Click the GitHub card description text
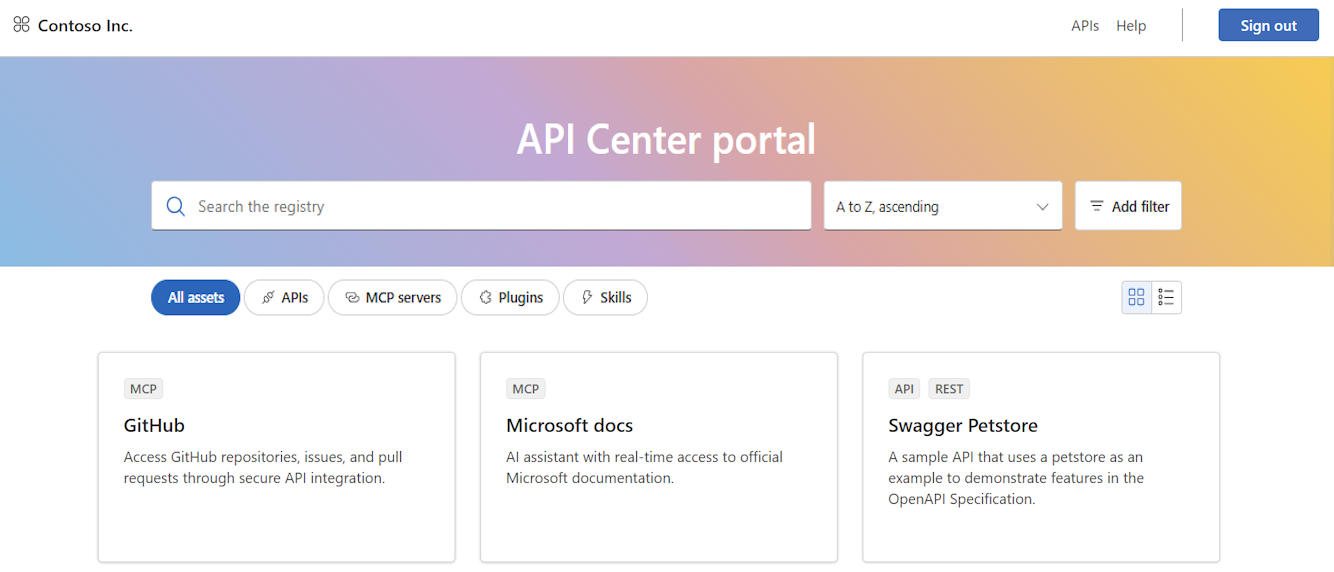1334x572 pixels. click(263, 467)
